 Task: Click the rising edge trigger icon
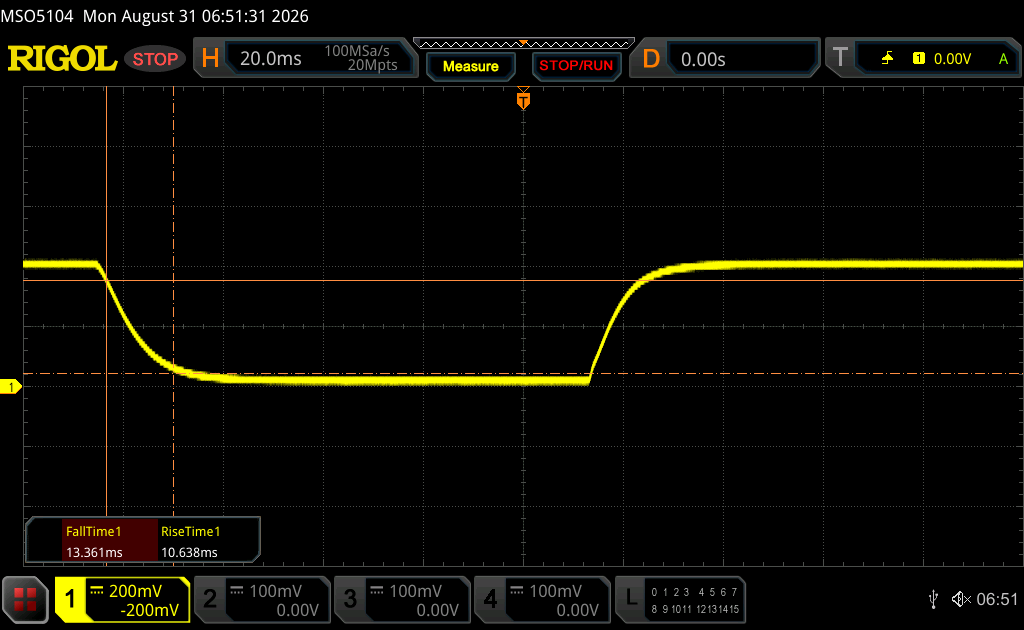(x=887, y=59)
